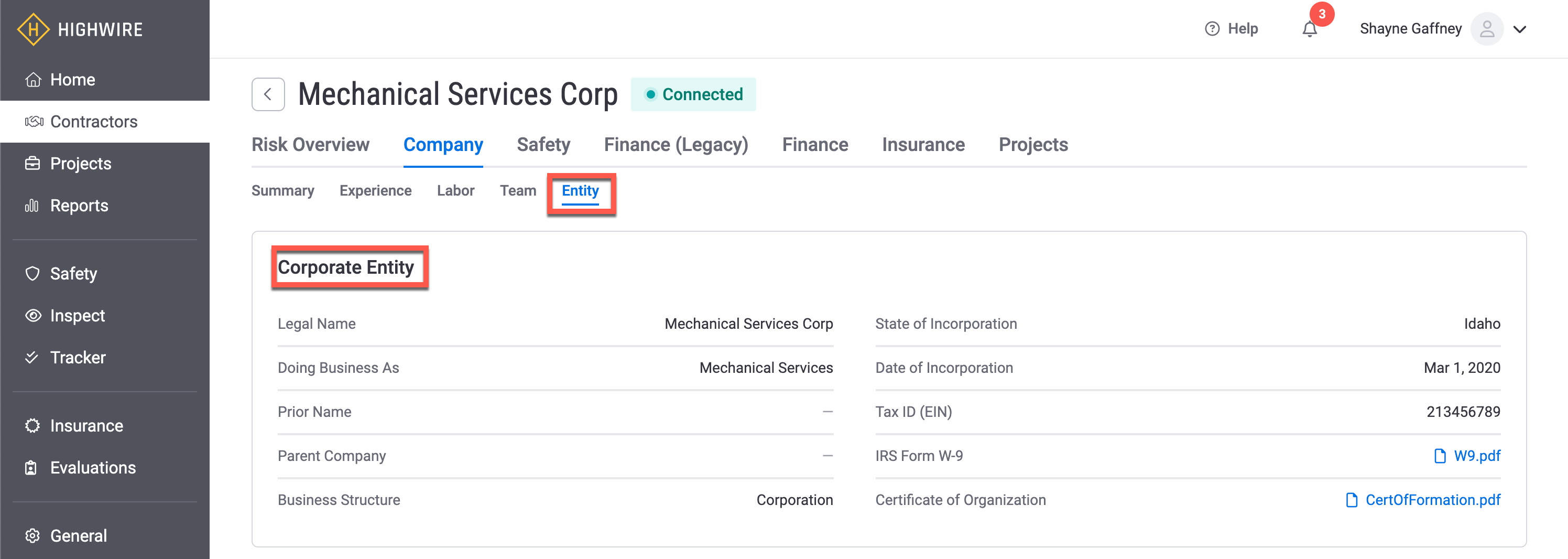Click the Tracker checkmark icon
The width and height of the screenshot is (1568, 559).
pos(31,358)
